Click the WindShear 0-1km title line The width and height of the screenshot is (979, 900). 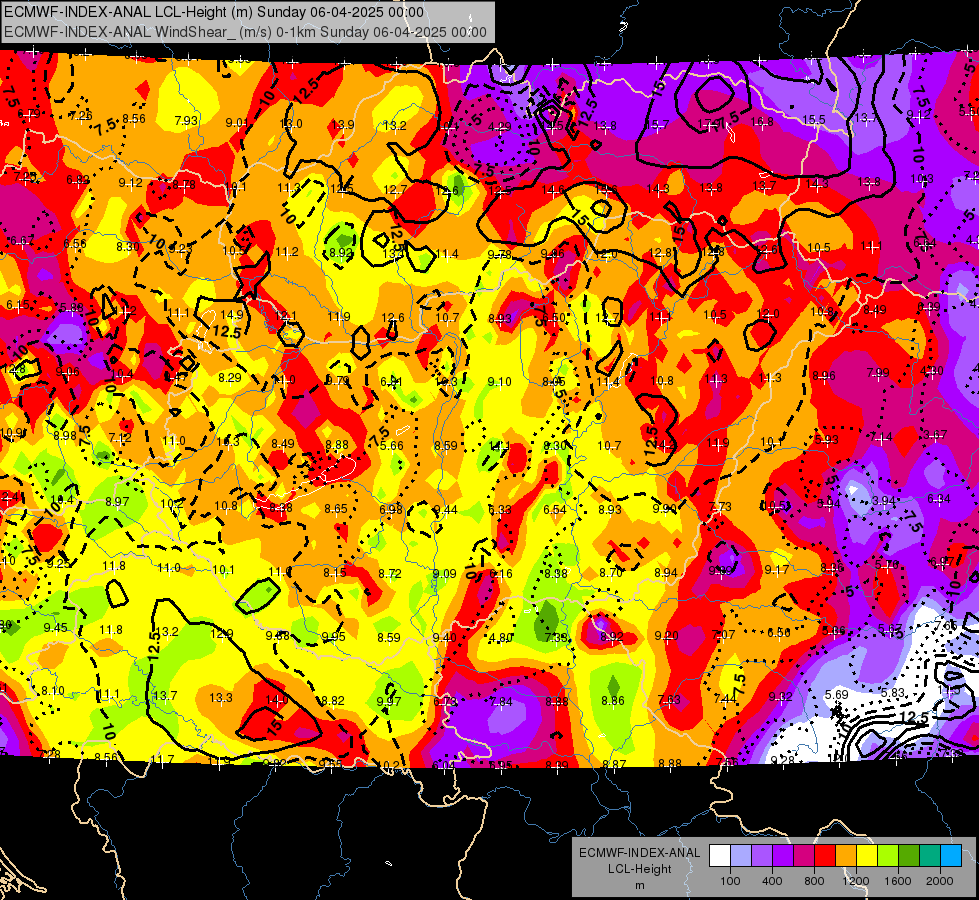click(245, 32)
